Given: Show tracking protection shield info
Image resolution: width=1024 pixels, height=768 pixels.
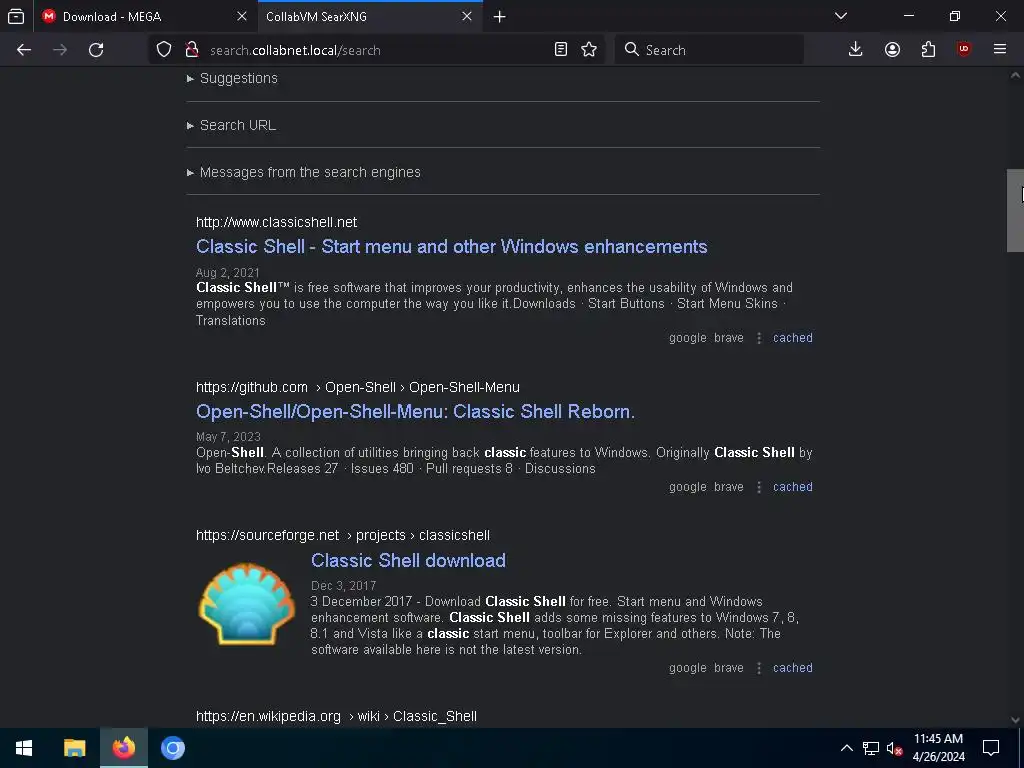Looking at the screenshot, I should [x=164, y=50].
